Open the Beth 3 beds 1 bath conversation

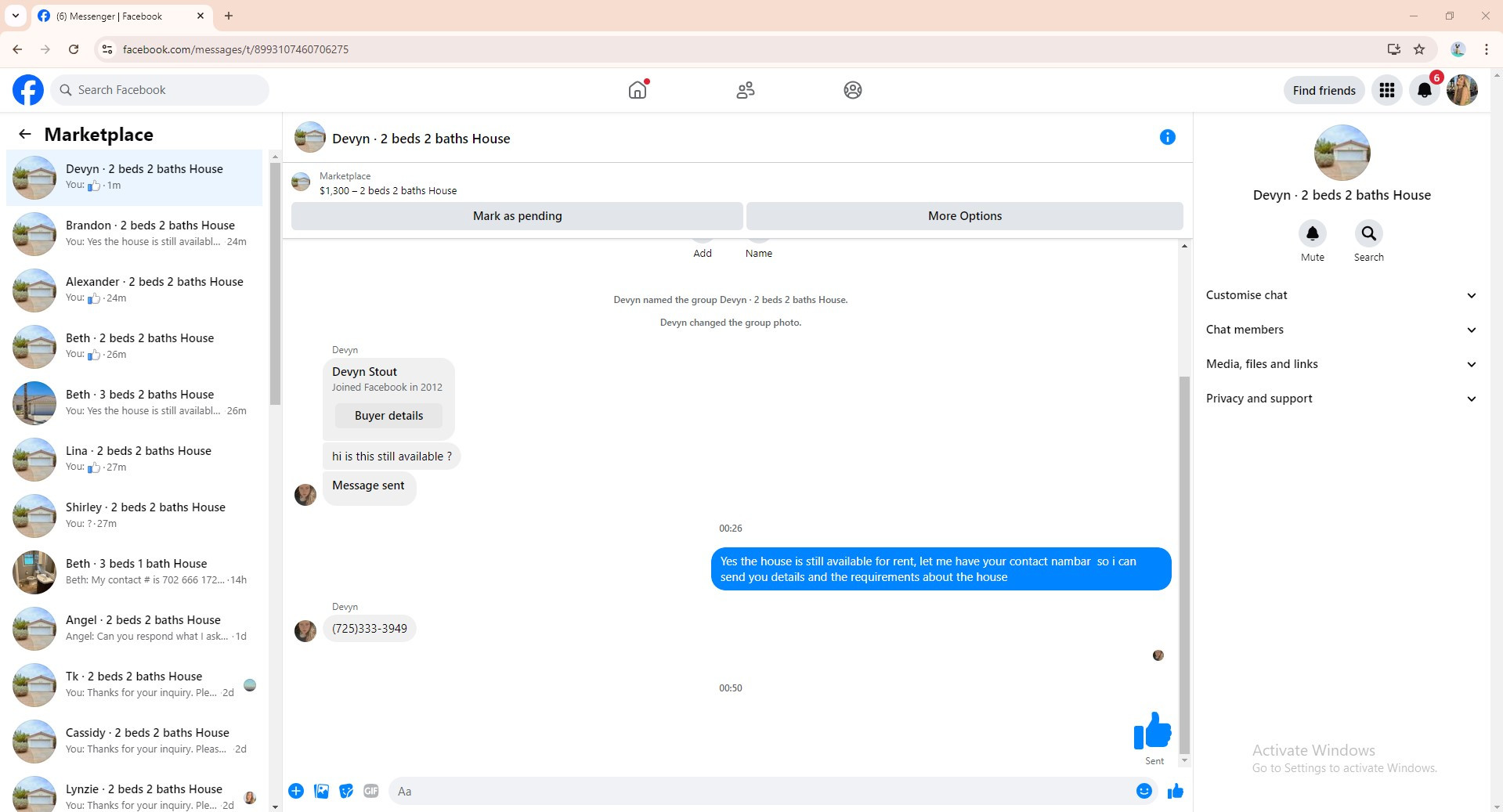pyautogui.click(x=135, y=572)
